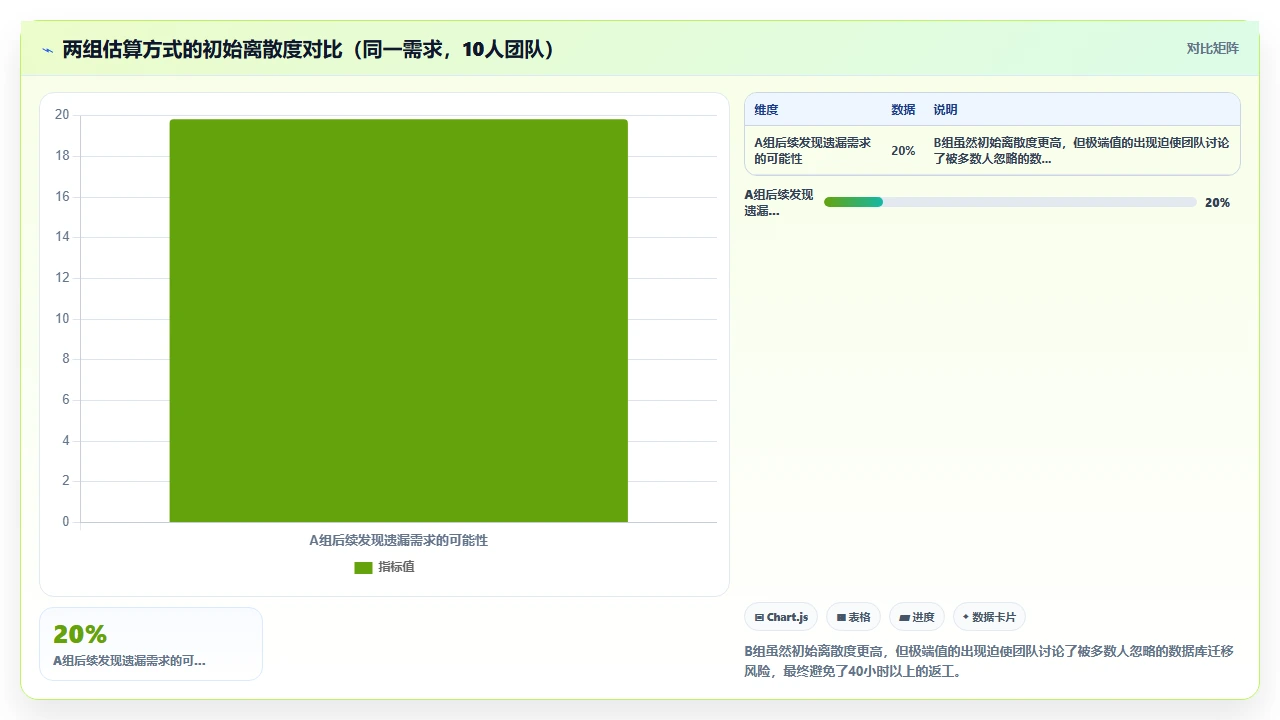
Task: Click the stat card caption A组后续发现遗漏需求的可...
Action: pos(129,661)
